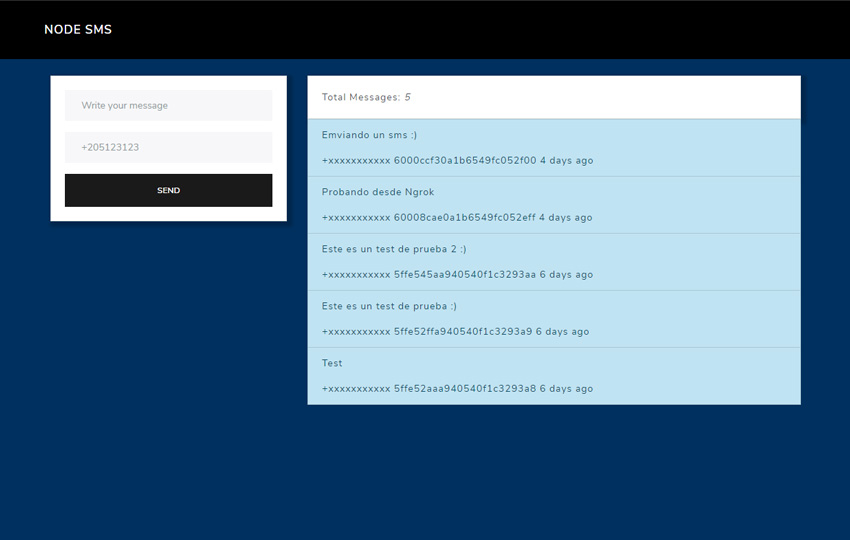Screen dimensions: 850x540
Task: Click the masked phone number under 'Emviando un sms'
Action: 356,160
